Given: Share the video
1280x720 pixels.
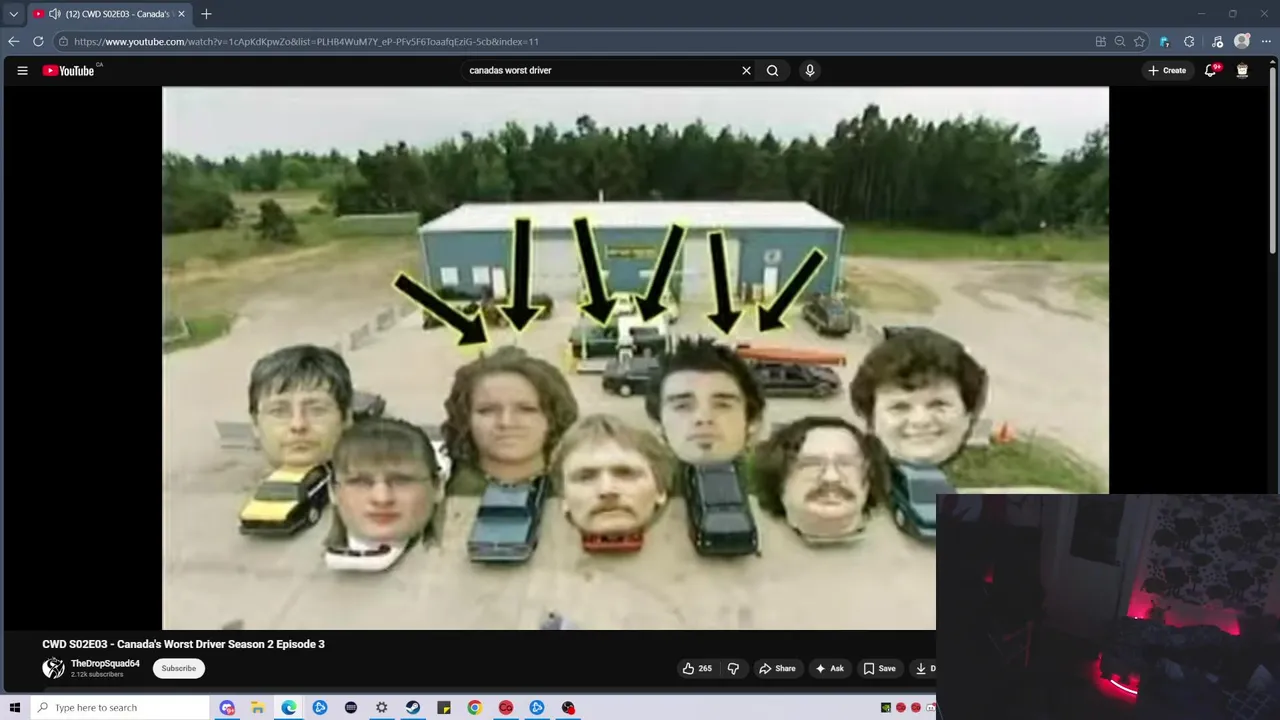Looking at the screenshot, I should click(777, 668).
